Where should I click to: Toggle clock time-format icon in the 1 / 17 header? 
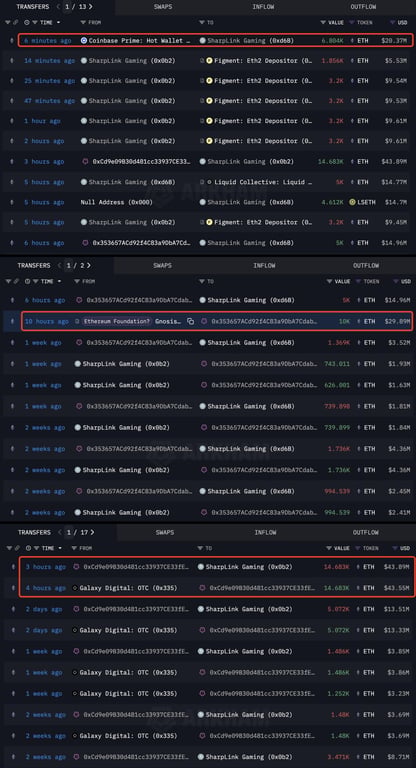[28, 548]
